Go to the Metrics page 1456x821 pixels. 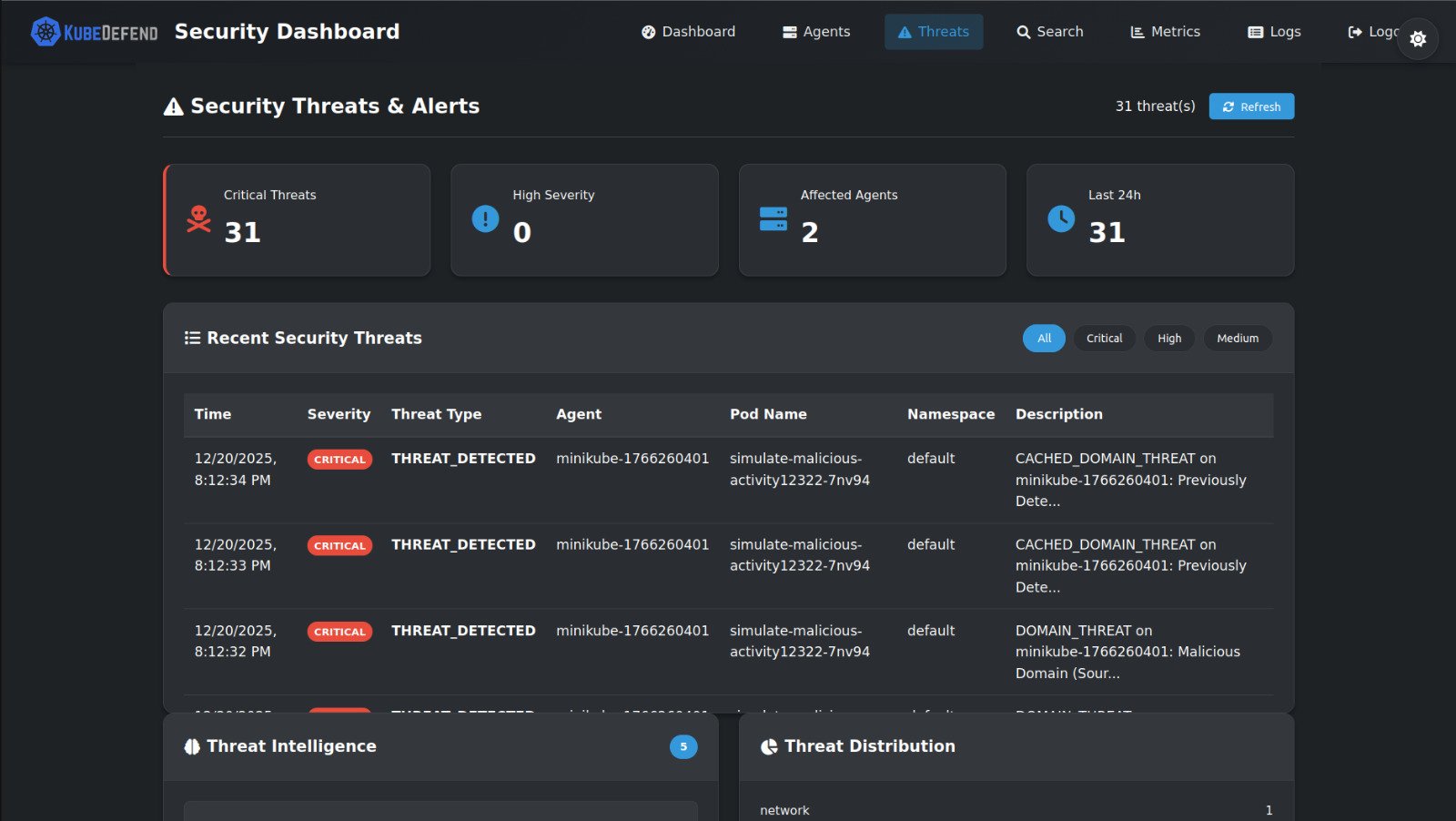pyautogui.click(x=1165, y=32)
